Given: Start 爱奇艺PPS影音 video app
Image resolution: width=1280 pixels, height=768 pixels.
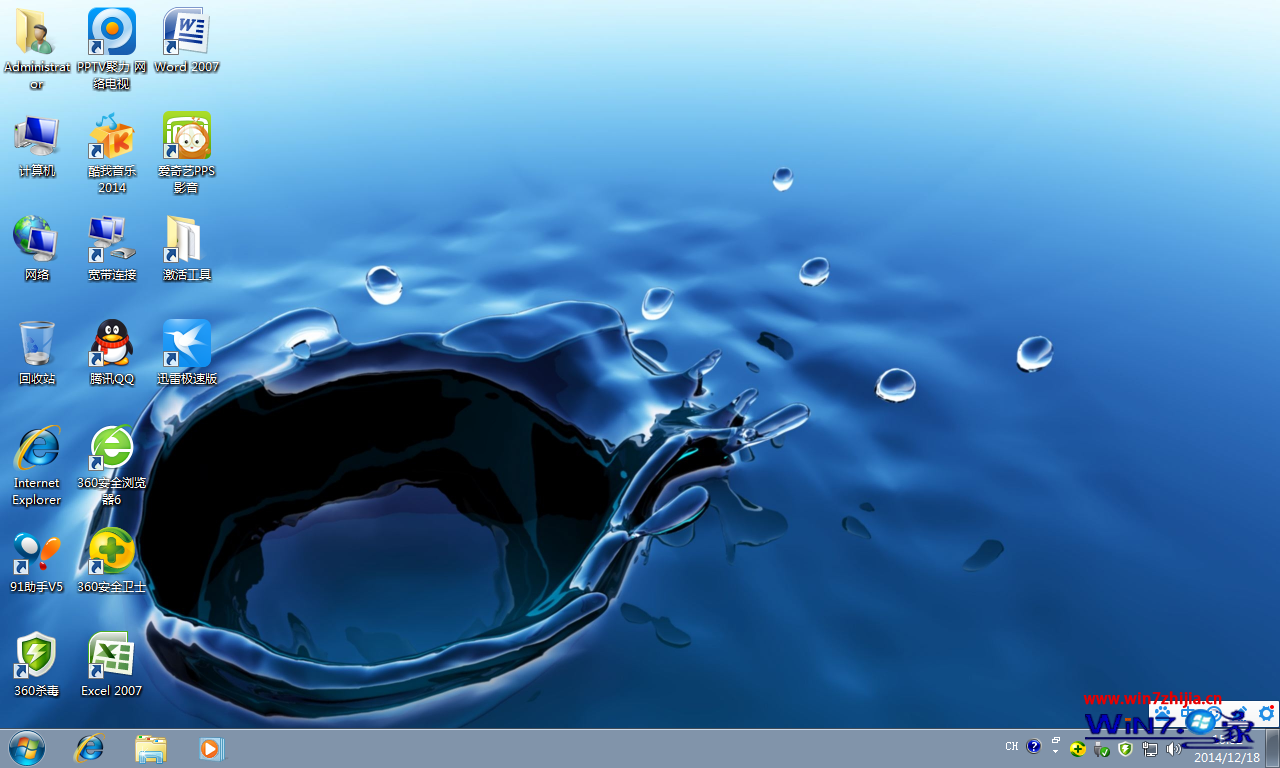Looking at the screenshot, I should (186, 135).
